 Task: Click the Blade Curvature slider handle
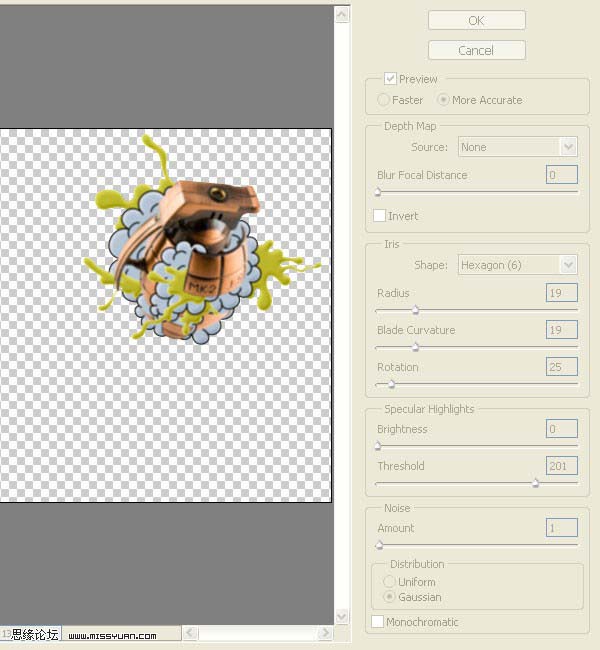[x=415, y=347]
